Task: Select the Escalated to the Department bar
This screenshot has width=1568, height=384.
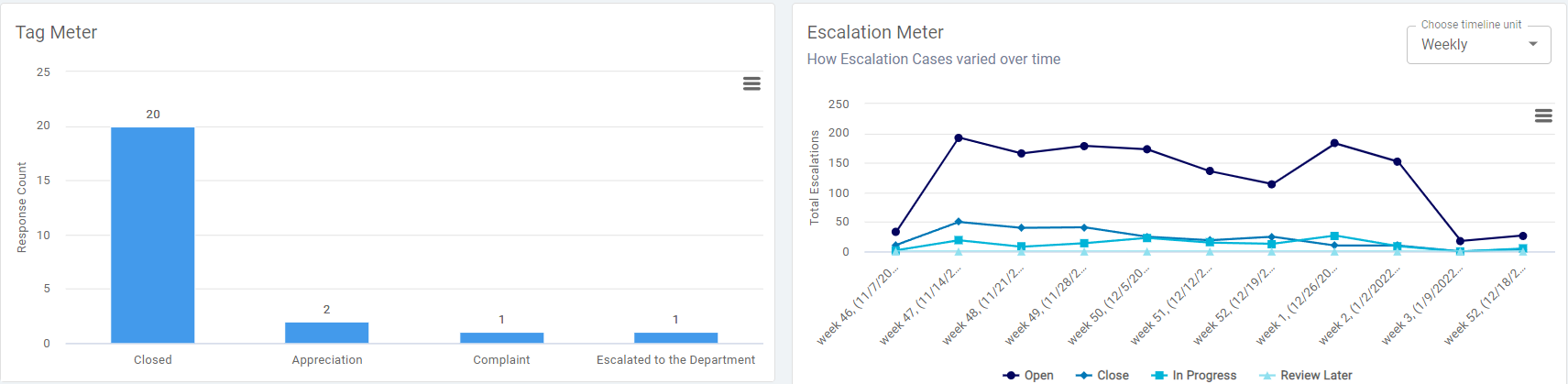Action: (x=675, y=337)
